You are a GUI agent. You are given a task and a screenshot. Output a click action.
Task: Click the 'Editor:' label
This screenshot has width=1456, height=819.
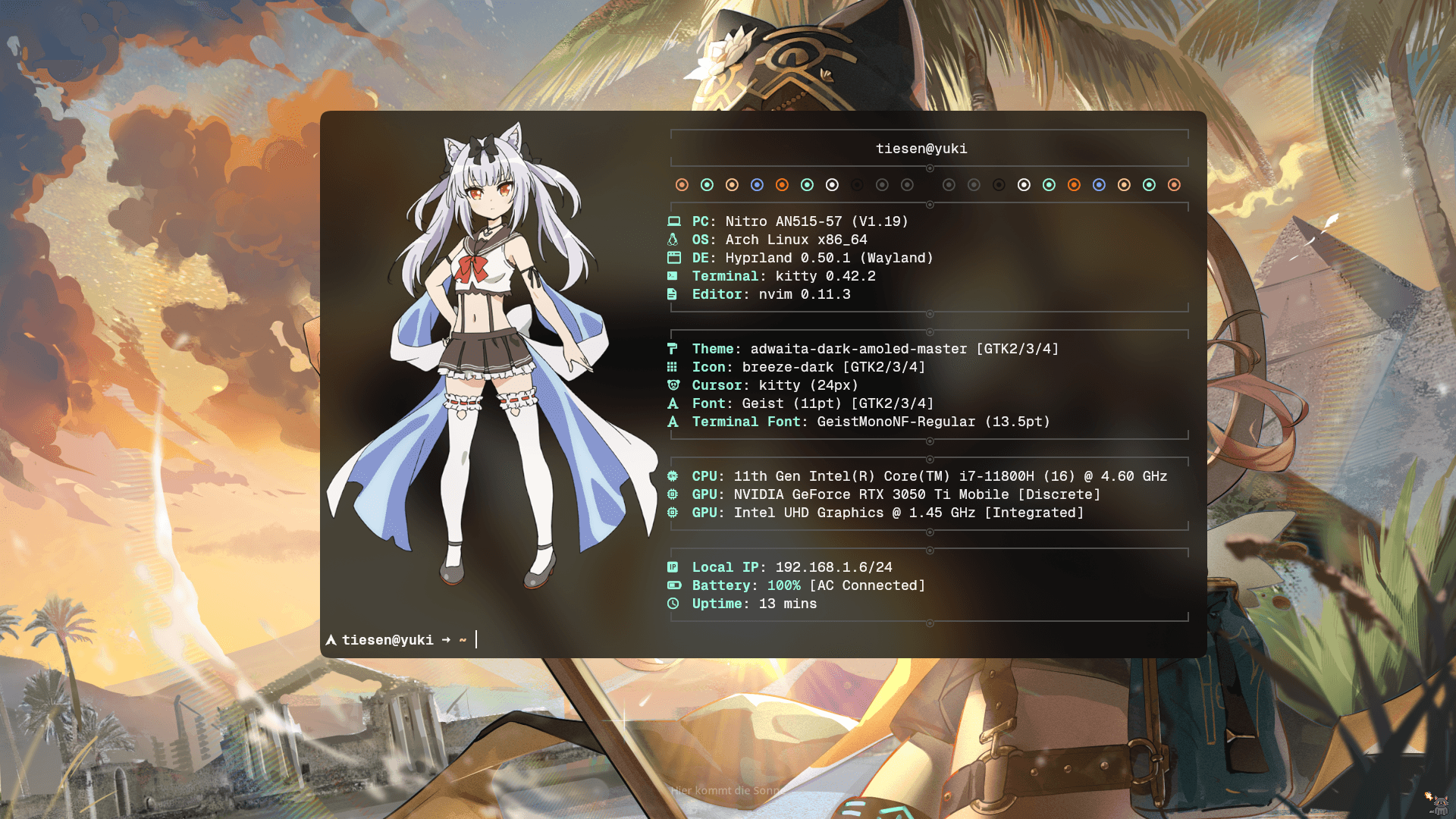click(720, 294)
